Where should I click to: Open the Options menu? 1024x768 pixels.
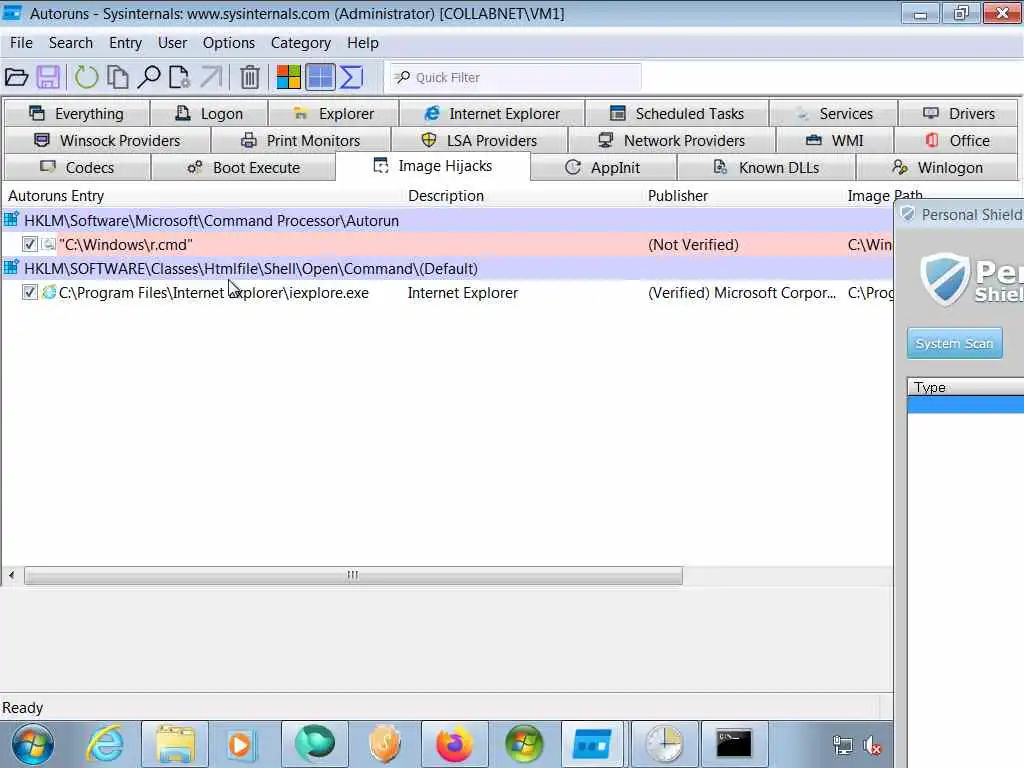[x=229, y=43]
